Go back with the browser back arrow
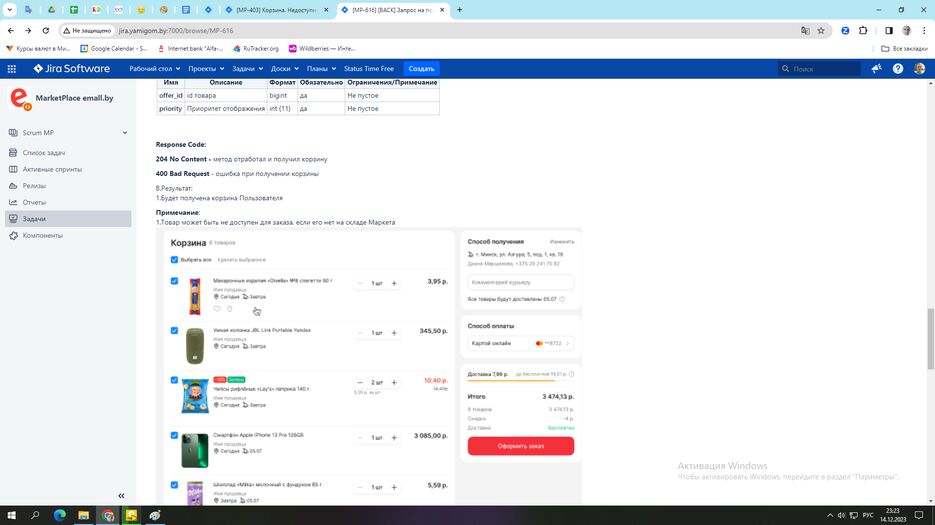The width and height of the screenshot is (935, 525). [x=11, y=30]
